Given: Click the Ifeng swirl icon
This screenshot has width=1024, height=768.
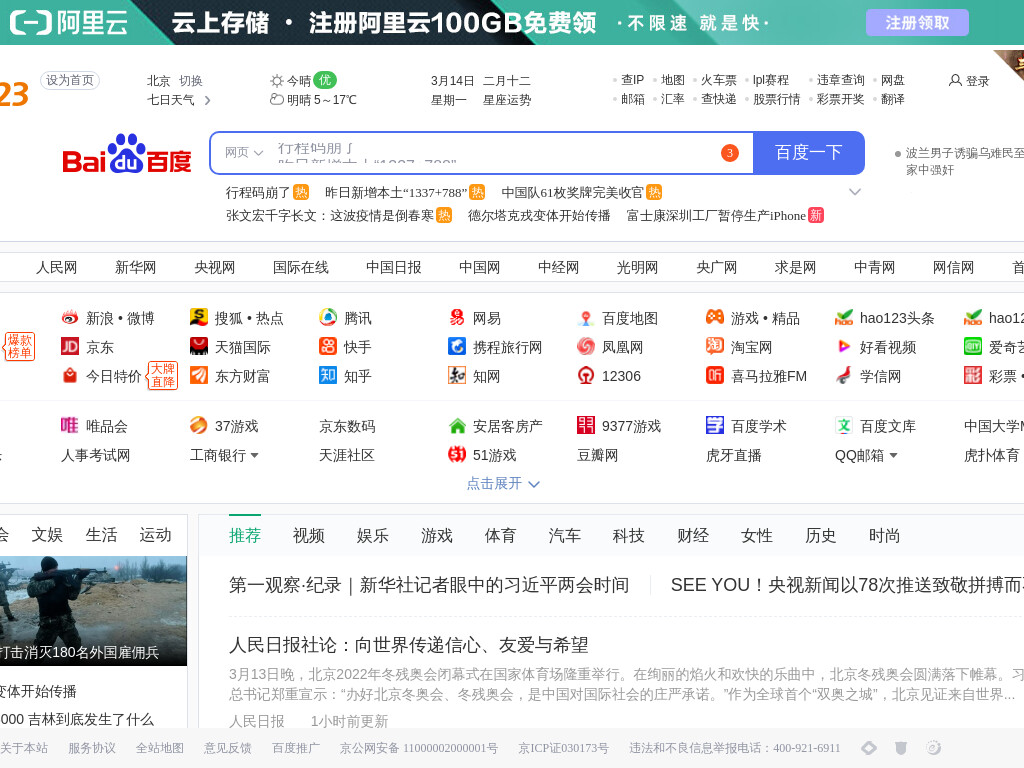Looking at the screenshot, I should (586, 346).
